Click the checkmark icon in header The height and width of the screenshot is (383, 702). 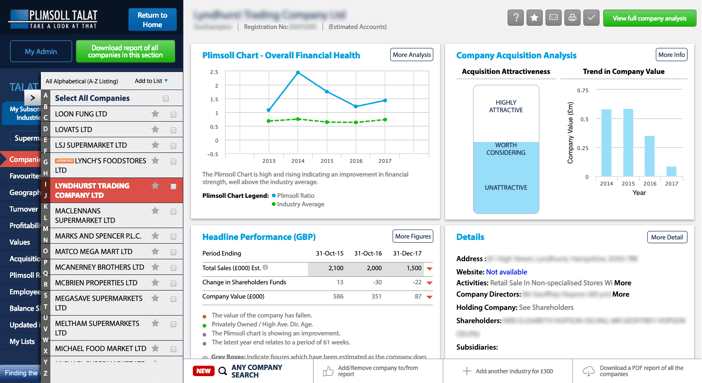(x=591, y=18)
